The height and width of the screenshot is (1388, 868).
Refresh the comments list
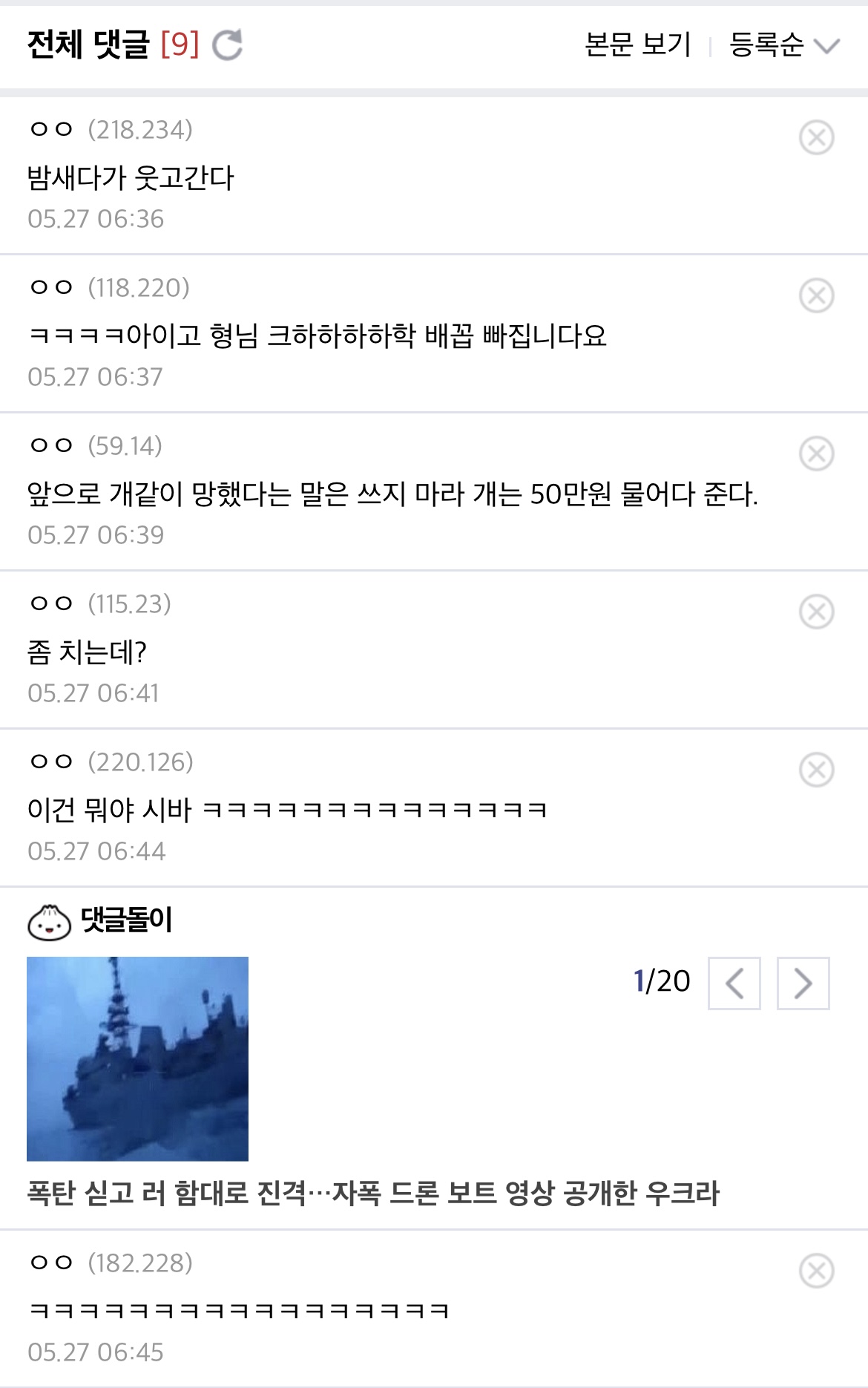click(x=227, y=45)
